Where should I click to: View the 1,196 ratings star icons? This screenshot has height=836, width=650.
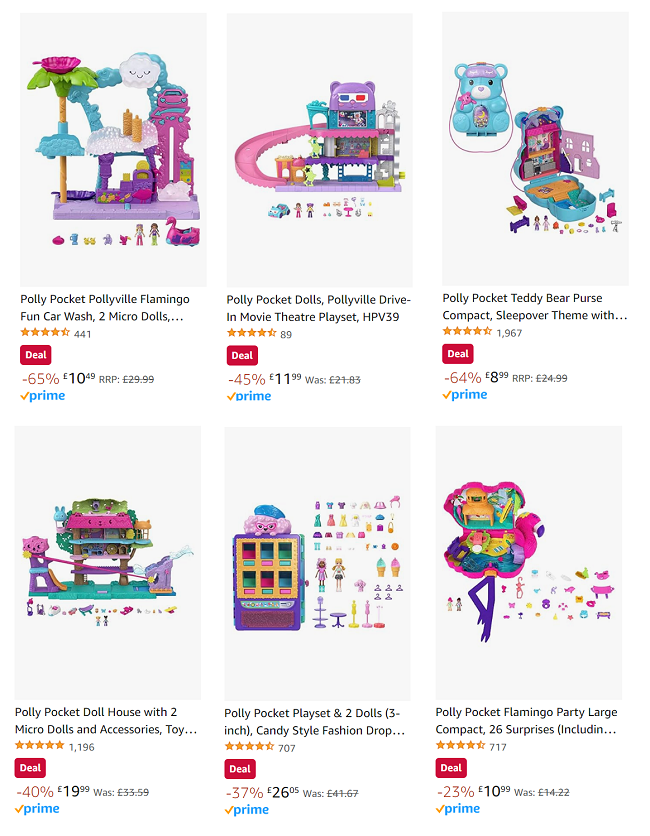(39, 745)
